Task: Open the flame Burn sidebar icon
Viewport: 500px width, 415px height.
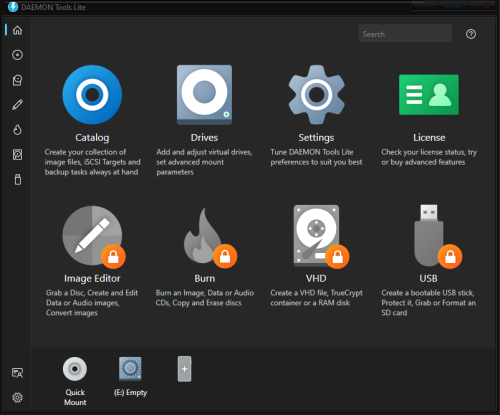Action: (x=17, y=130)
